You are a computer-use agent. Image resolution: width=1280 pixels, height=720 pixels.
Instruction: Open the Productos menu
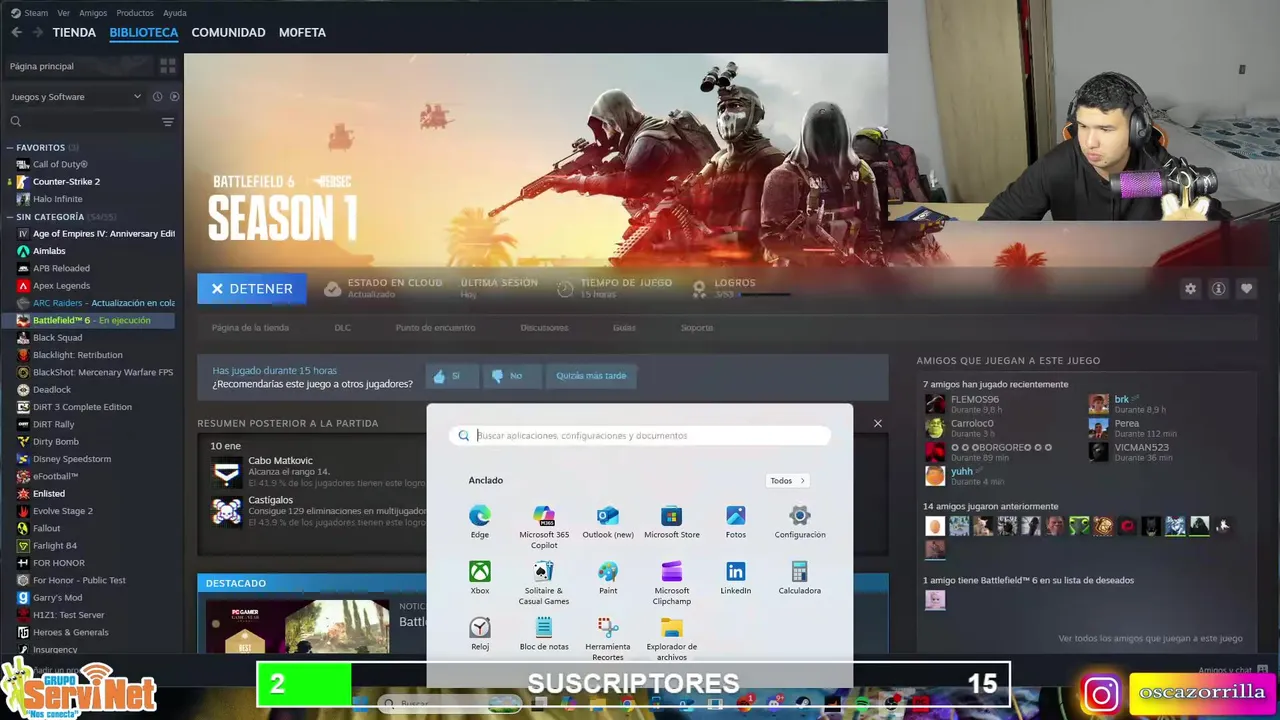(135, 13)
